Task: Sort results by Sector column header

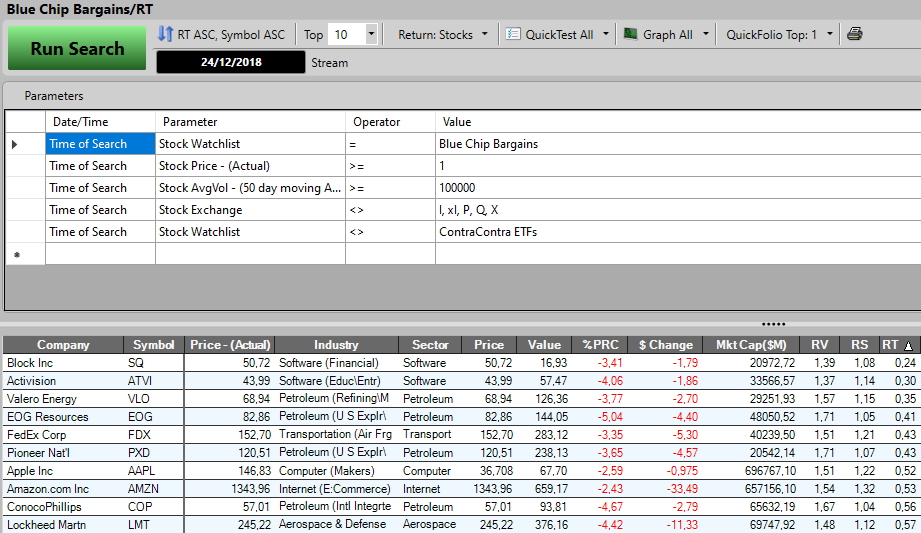Action: coord(430,345)
